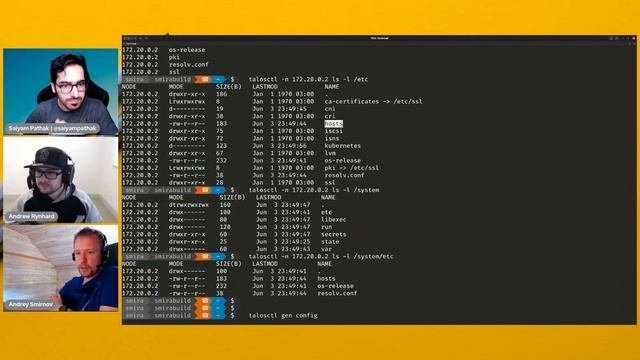The height and width of the screenshot is (360, 640).
Task: Click the 'iscsi' directory name
Action: pos(333,131)
